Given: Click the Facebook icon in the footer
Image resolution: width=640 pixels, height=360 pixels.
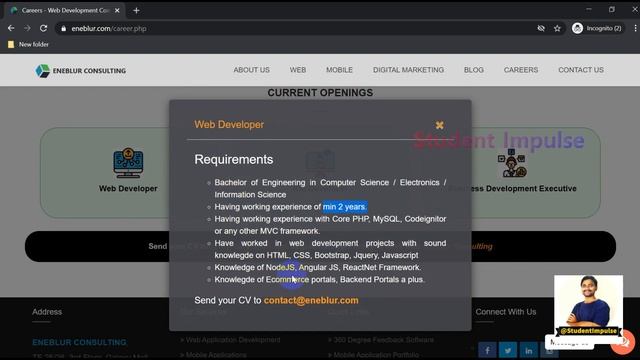Looking at the screenshot, I should [487, 350].
